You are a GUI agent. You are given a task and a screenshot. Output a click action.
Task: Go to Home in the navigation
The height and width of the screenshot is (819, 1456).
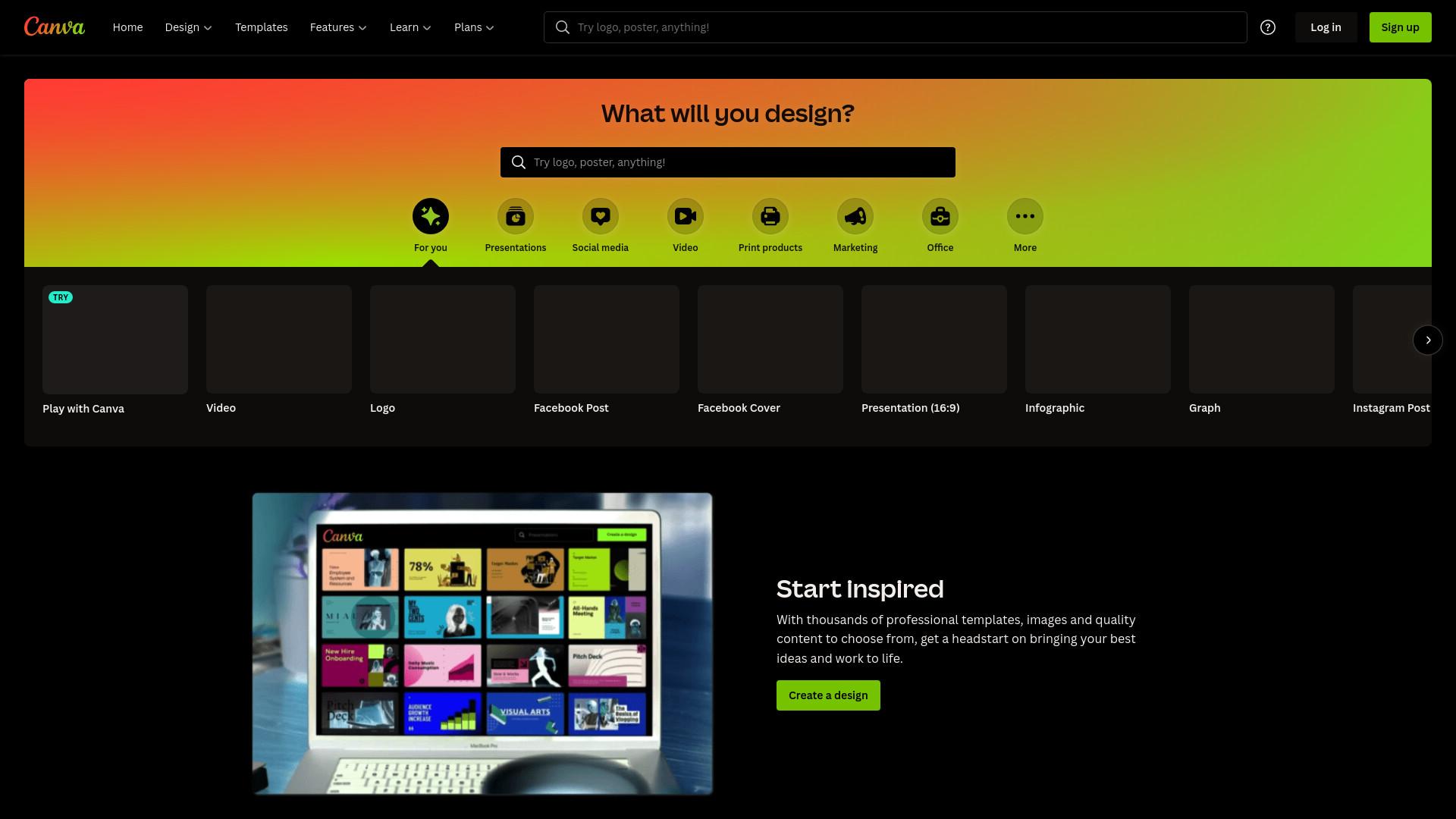pos(127,27)
